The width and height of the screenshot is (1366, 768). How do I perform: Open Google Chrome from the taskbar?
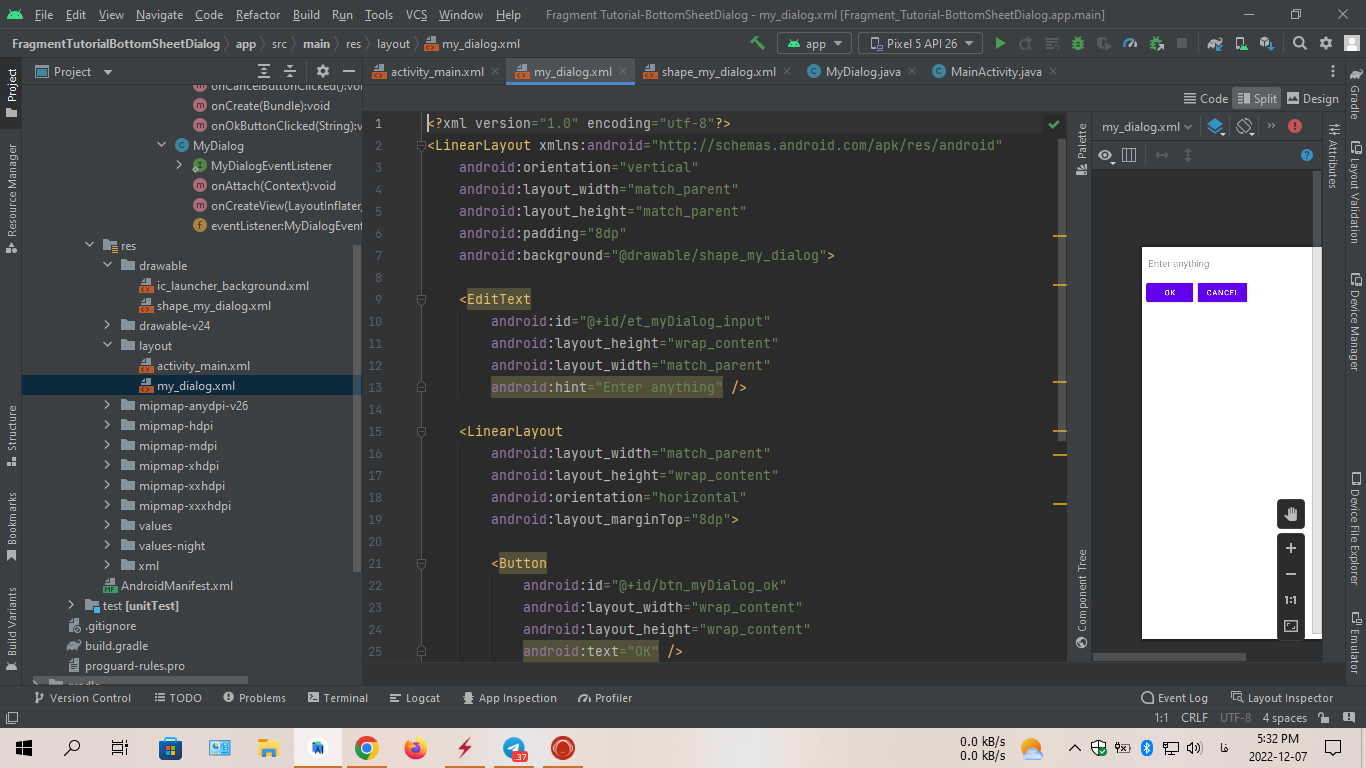(x=366, y=747)
